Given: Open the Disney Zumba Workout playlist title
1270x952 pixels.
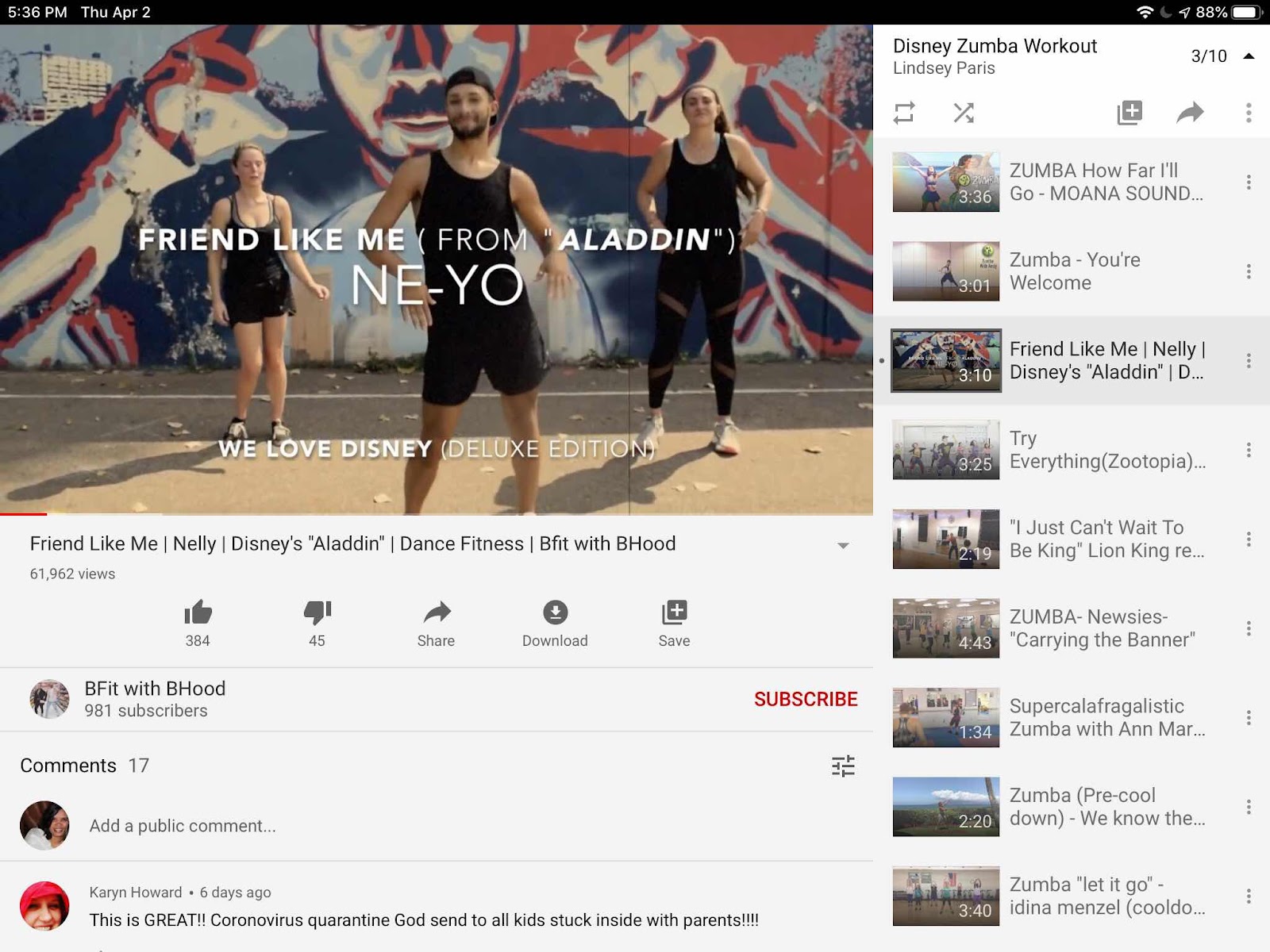Looking at the screenshot, I should click(x=995, y=46).
